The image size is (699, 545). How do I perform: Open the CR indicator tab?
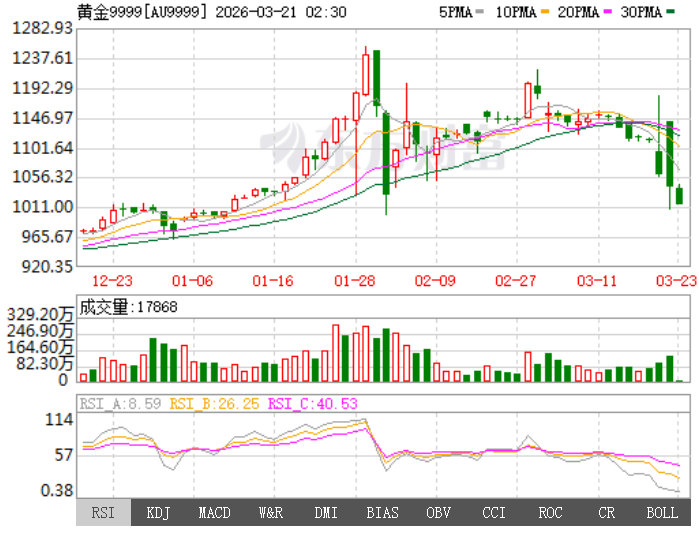pos(606,513)
